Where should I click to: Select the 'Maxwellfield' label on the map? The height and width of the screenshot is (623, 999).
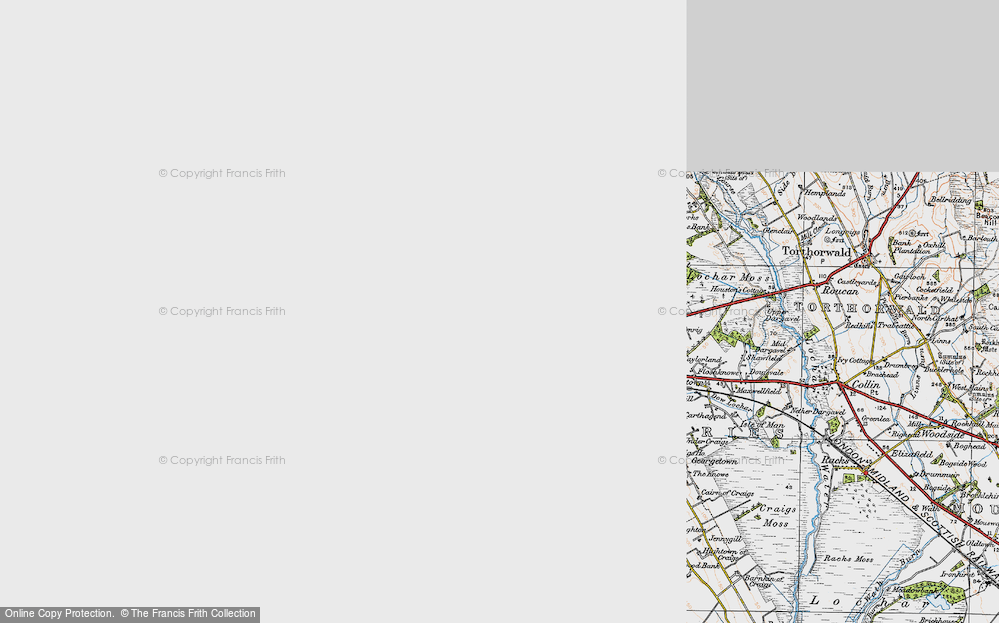point(759,391)
